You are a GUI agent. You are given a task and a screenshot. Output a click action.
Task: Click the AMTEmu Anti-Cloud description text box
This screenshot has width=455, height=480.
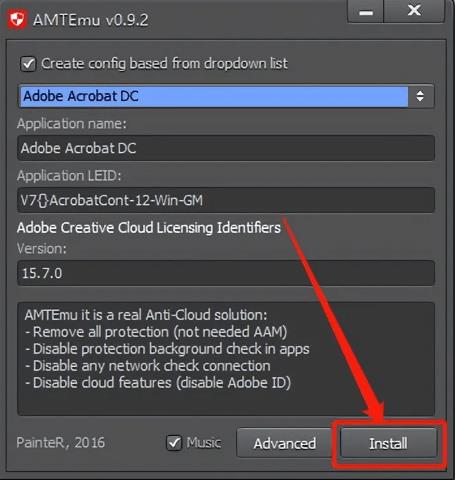[x=226, y=359]
